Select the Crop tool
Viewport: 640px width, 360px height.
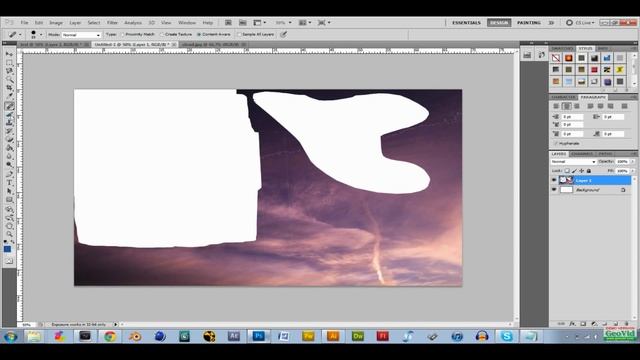pos(9,89)
